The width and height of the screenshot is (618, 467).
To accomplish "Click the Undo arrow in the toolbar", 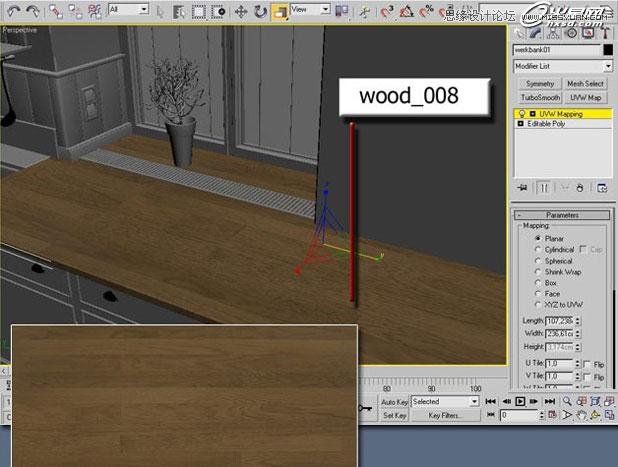I will (x=12, y=11).
